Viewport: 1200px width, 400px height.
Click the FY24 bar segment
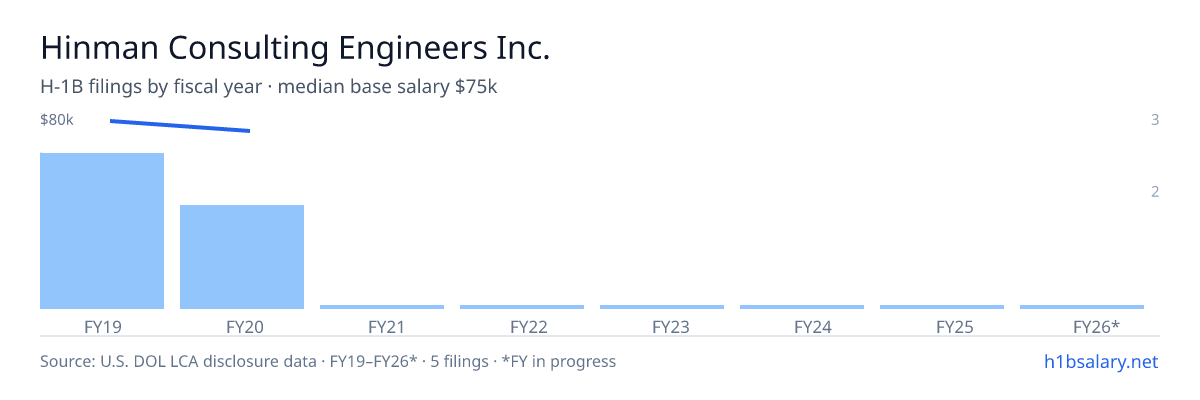pyautogui.click(x=802, y=307)
